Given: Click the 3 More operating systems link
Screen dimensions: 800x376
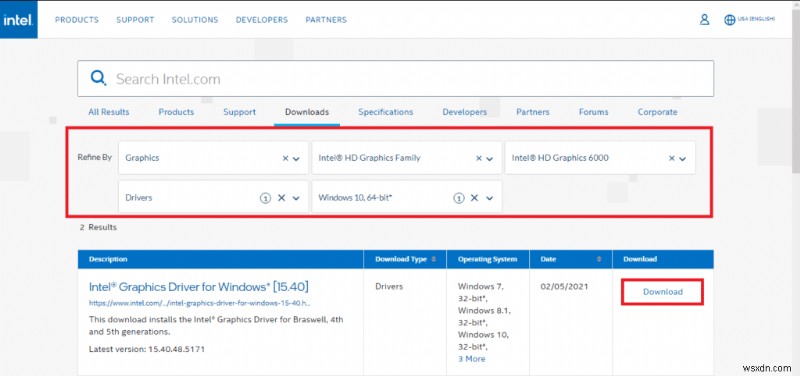Looking at the screenshot, I should point(471,359).
